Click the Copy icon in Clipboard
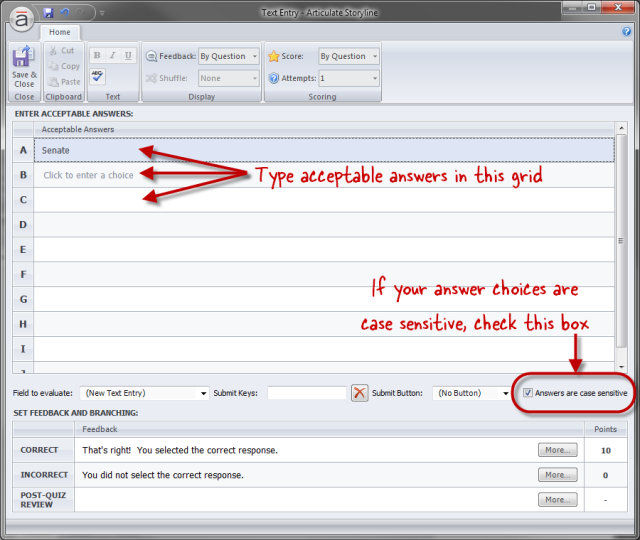 click(x=53, y=66)
